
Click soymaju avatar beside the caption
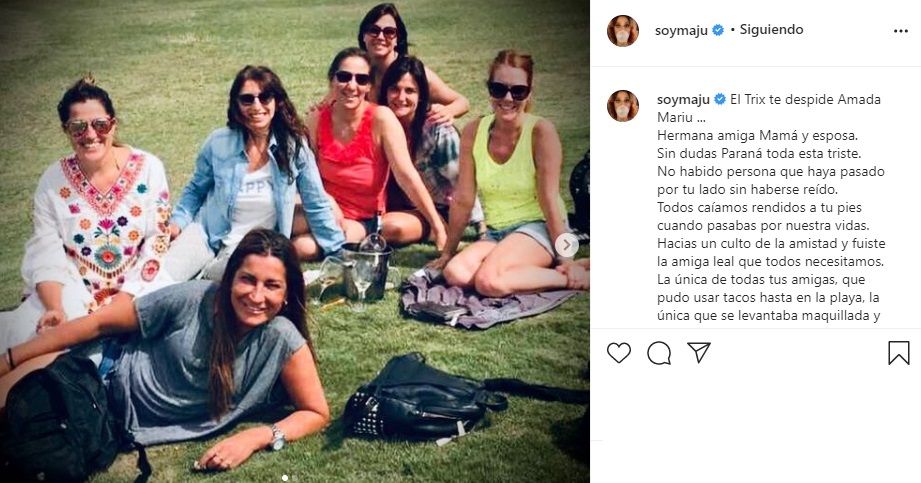coord(623,105)
